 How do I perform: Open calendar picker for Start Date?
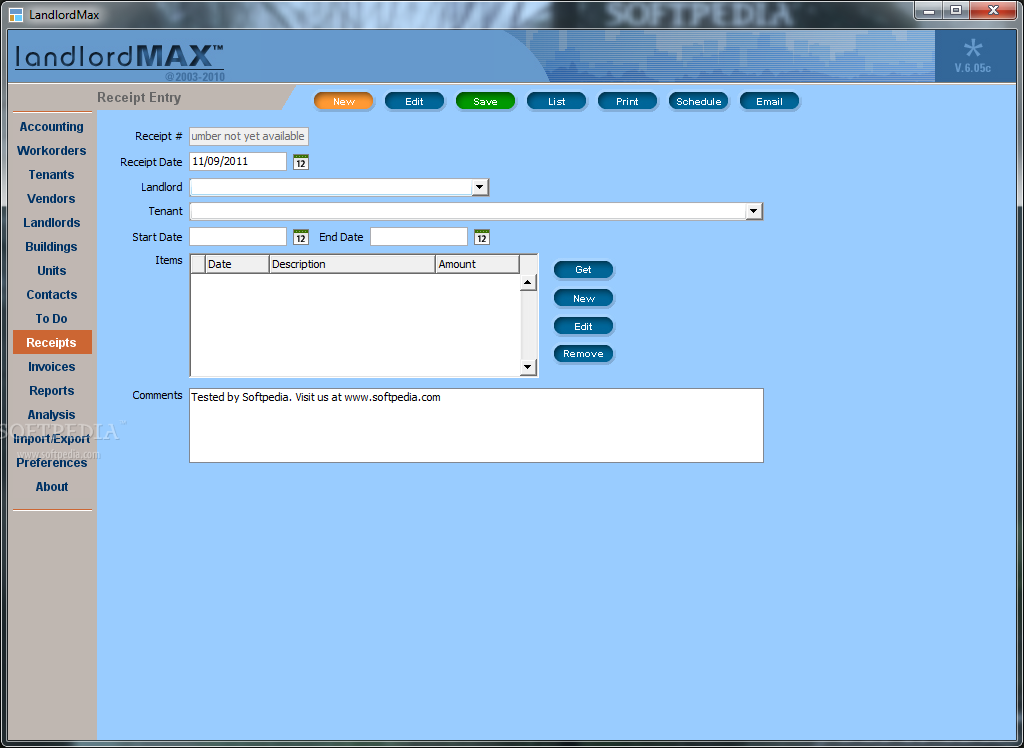(x=300, y=237)
